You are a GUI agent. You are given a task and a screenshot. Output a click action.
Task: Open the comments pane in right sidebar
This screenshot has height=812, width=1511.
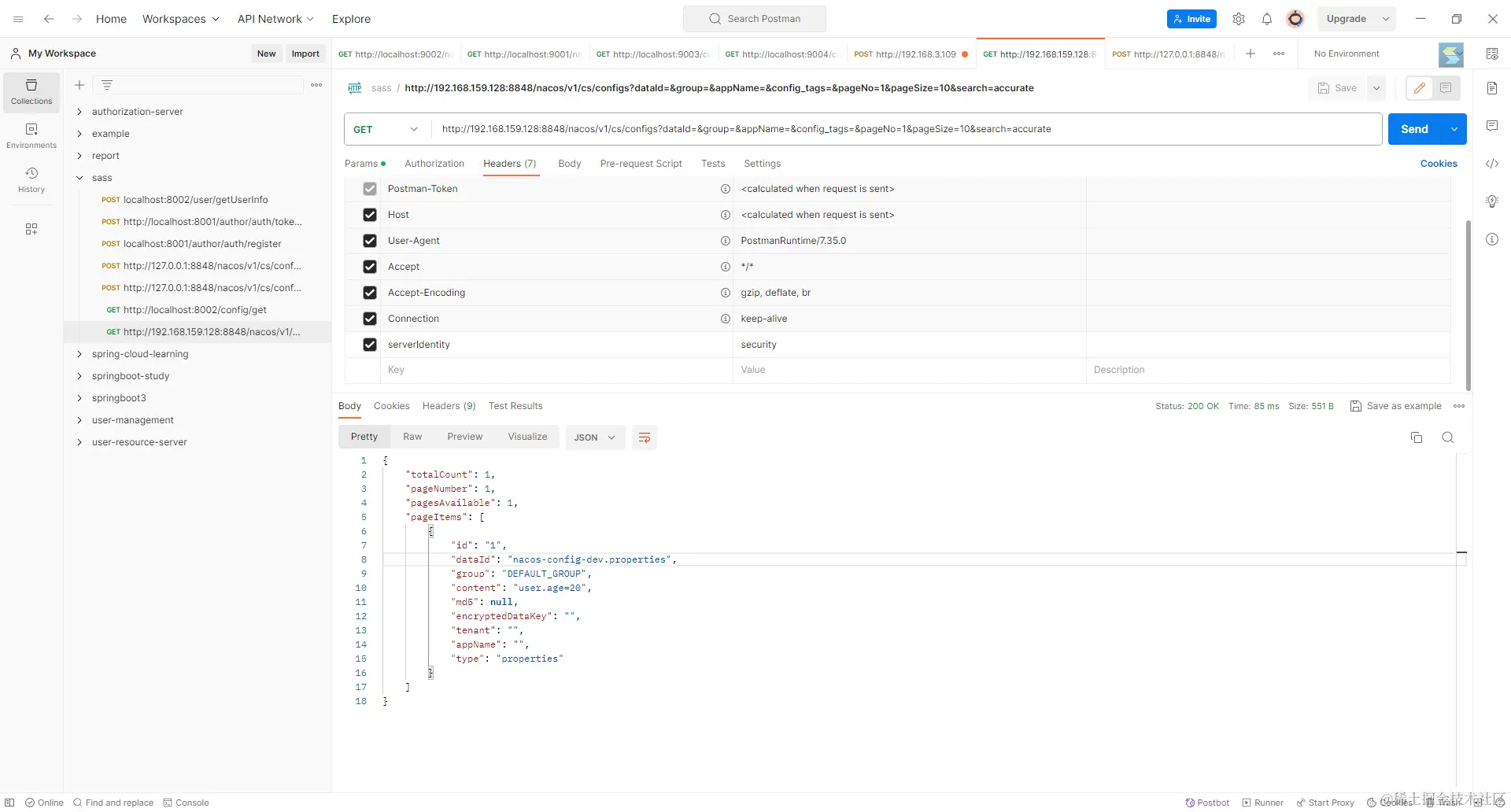click(x=1492, y=126)
